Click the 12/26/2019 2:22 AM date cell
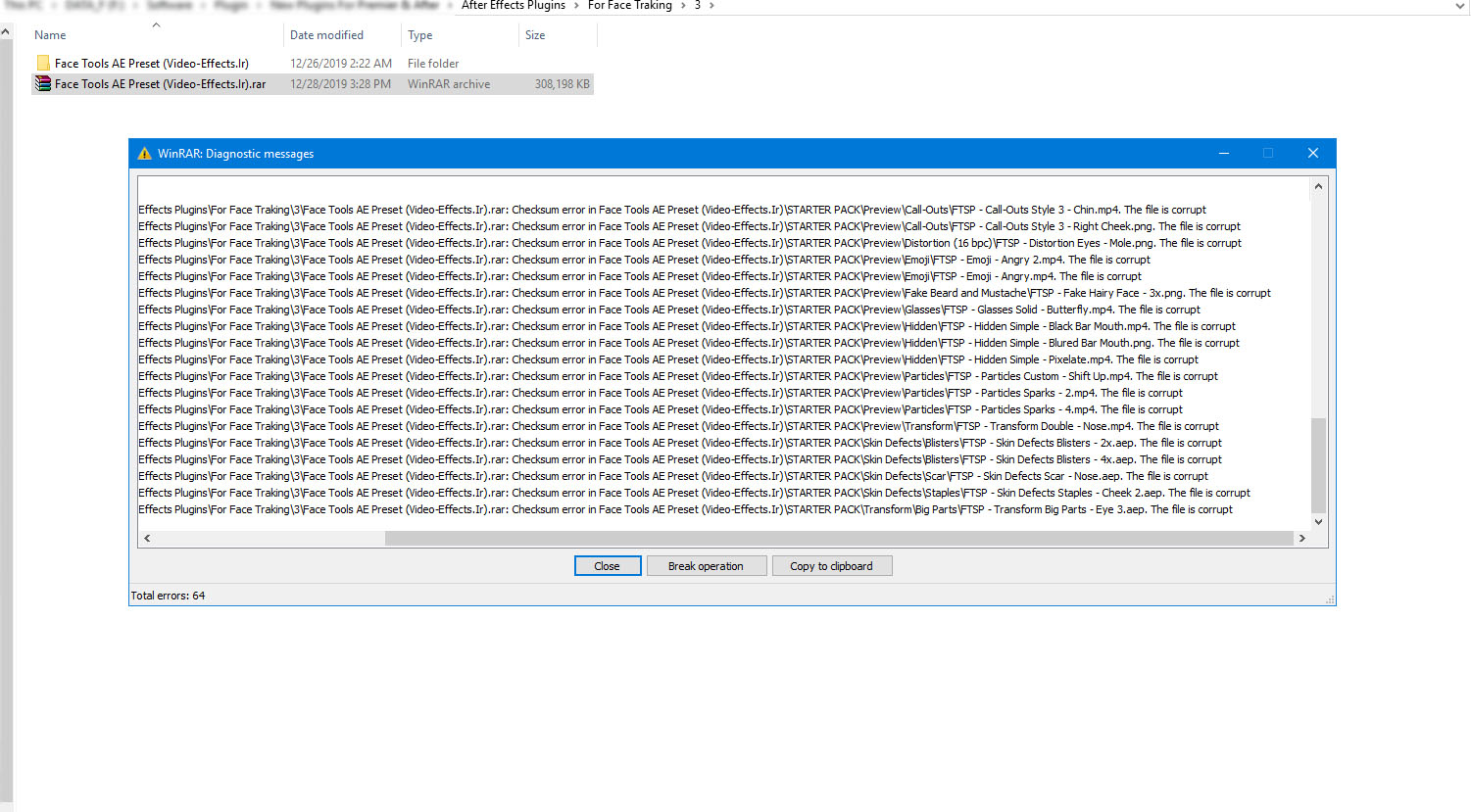The image size is (1471, 812). point(341,64)
